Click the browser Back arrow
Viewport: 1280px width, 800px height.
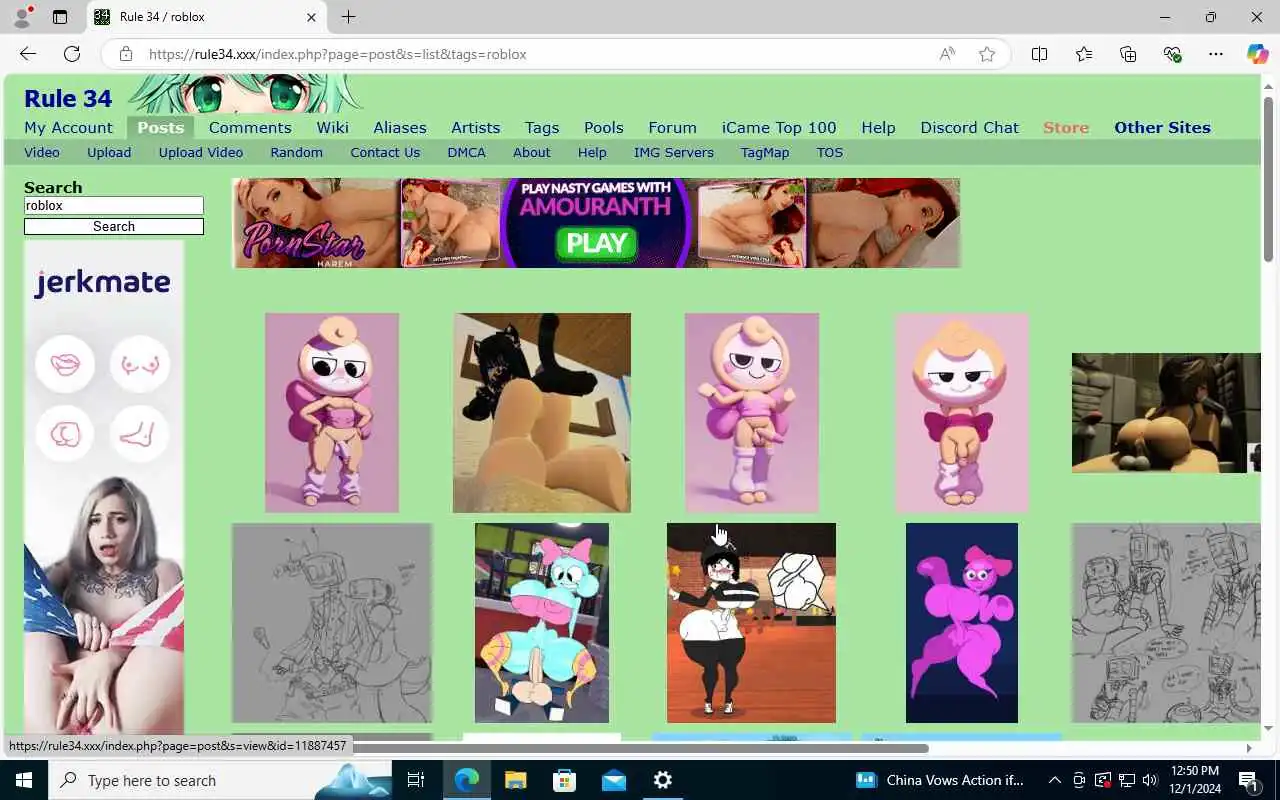pyautogui.click(x=28, y=54)
